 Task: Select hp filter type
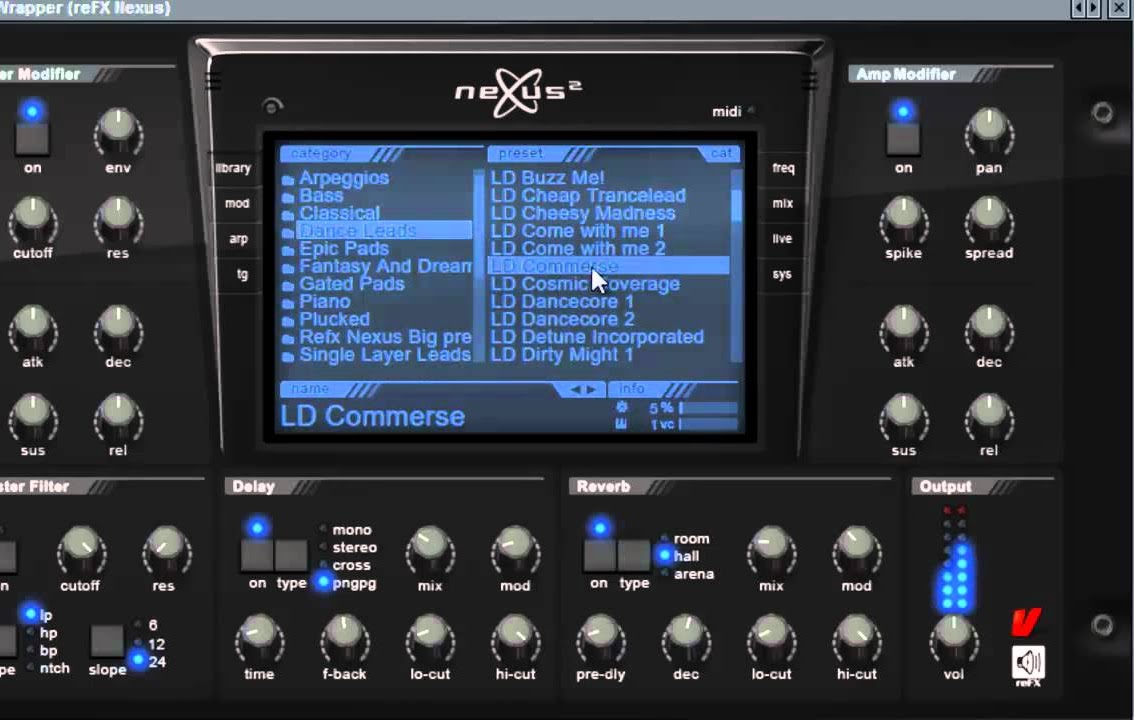pos(42,633)
